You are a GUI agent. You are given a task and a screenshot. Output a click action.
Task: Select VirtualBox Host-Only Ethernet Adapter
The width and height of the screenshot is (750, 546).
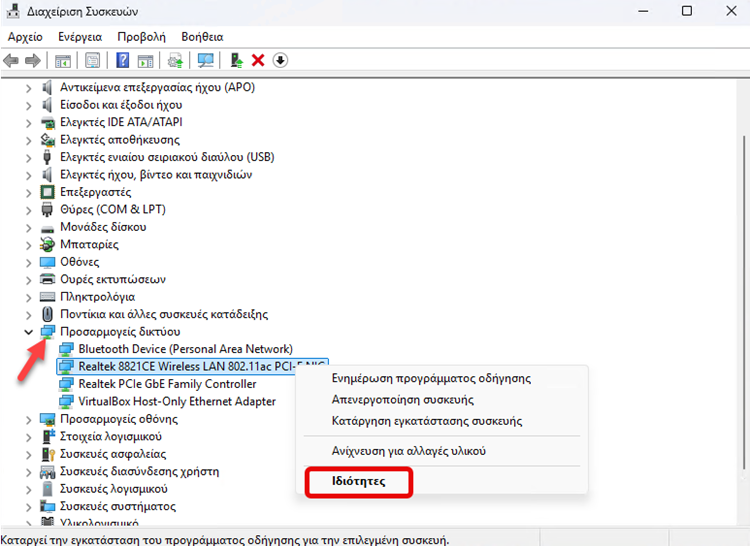(x=177, y=401)
